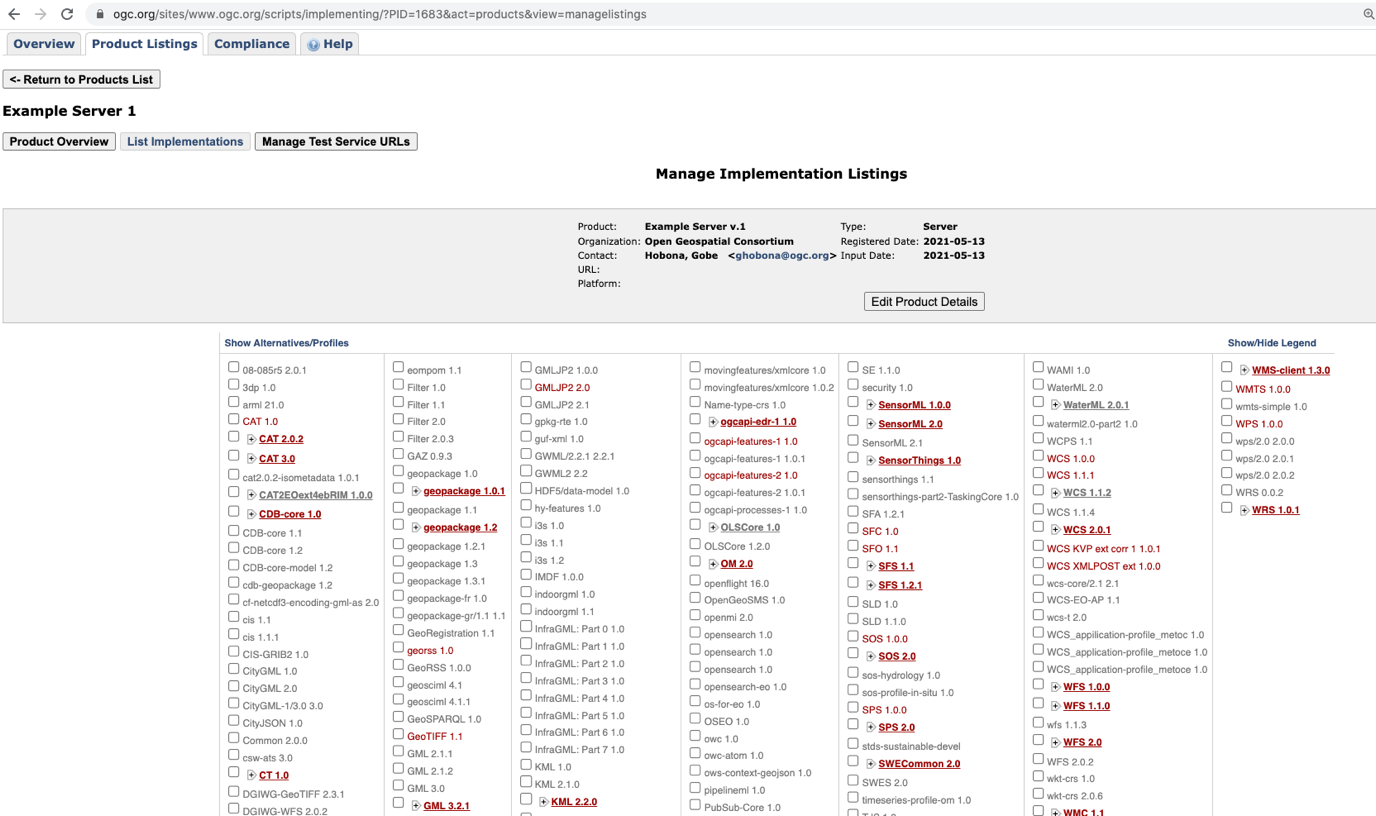Click the zoom magnifier icon in address bar
Image resolution: width=1376 pixels, height=816 pixels.
coord(1368,14)
